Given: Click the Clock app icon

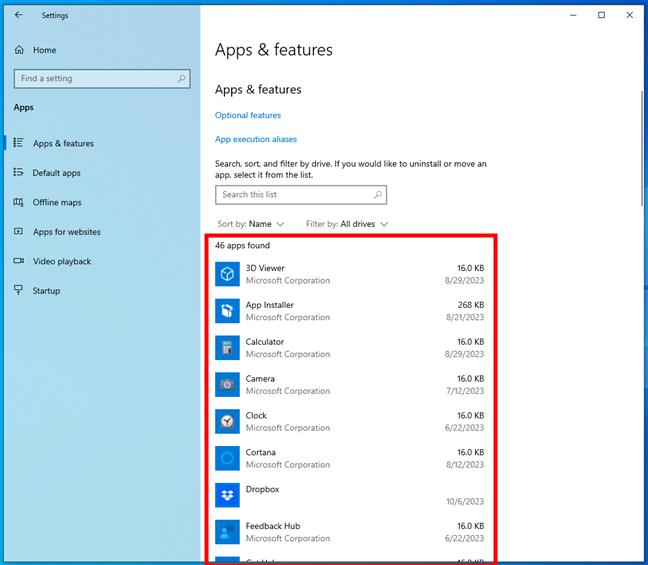Looking at the screenshot, I should click(227, 421).
